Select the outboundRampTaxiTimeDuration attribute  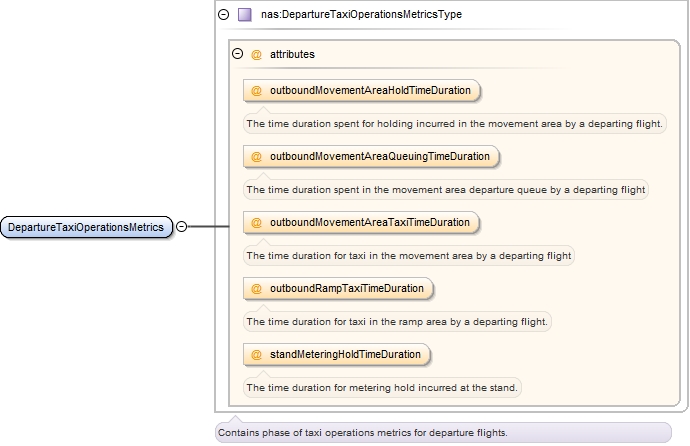(x=346, y=288)
